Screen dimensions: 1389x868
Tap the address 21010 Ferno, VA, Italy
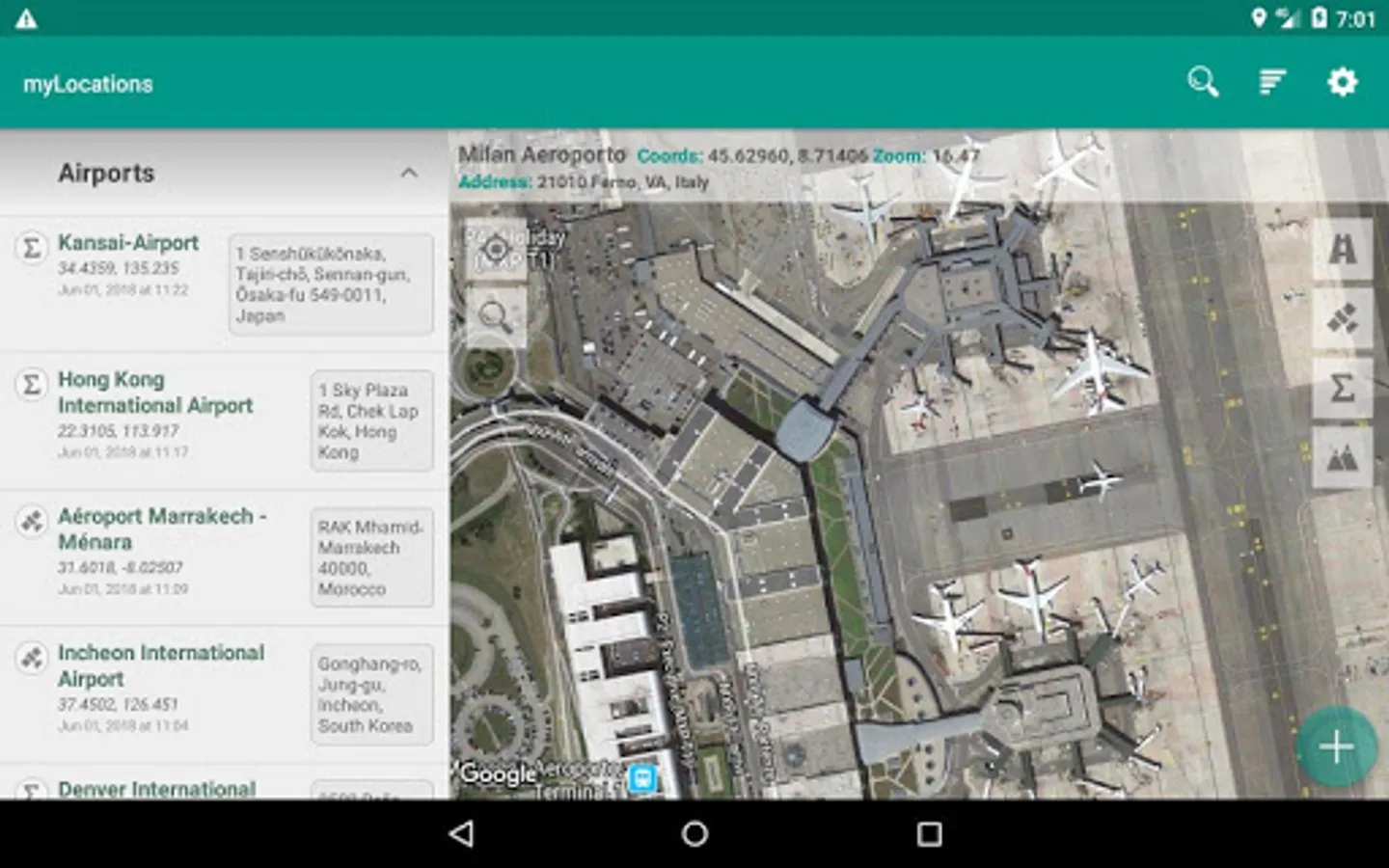click(x=623, y=181)
